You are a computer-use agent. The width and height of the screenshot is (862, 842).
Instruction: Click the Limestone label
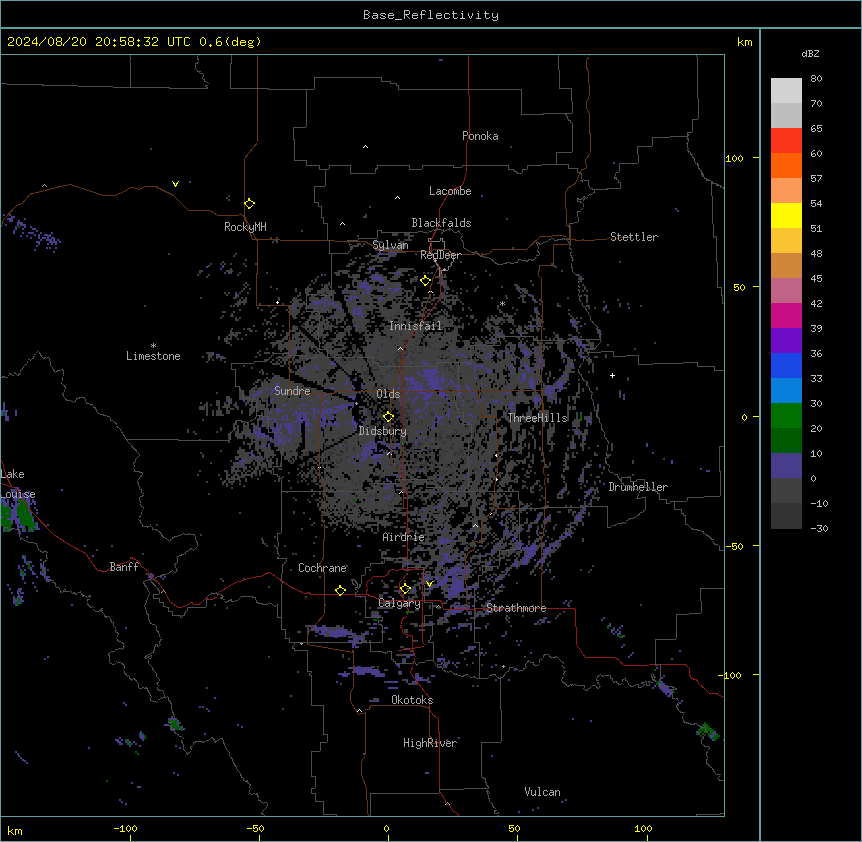pos(153,356)
